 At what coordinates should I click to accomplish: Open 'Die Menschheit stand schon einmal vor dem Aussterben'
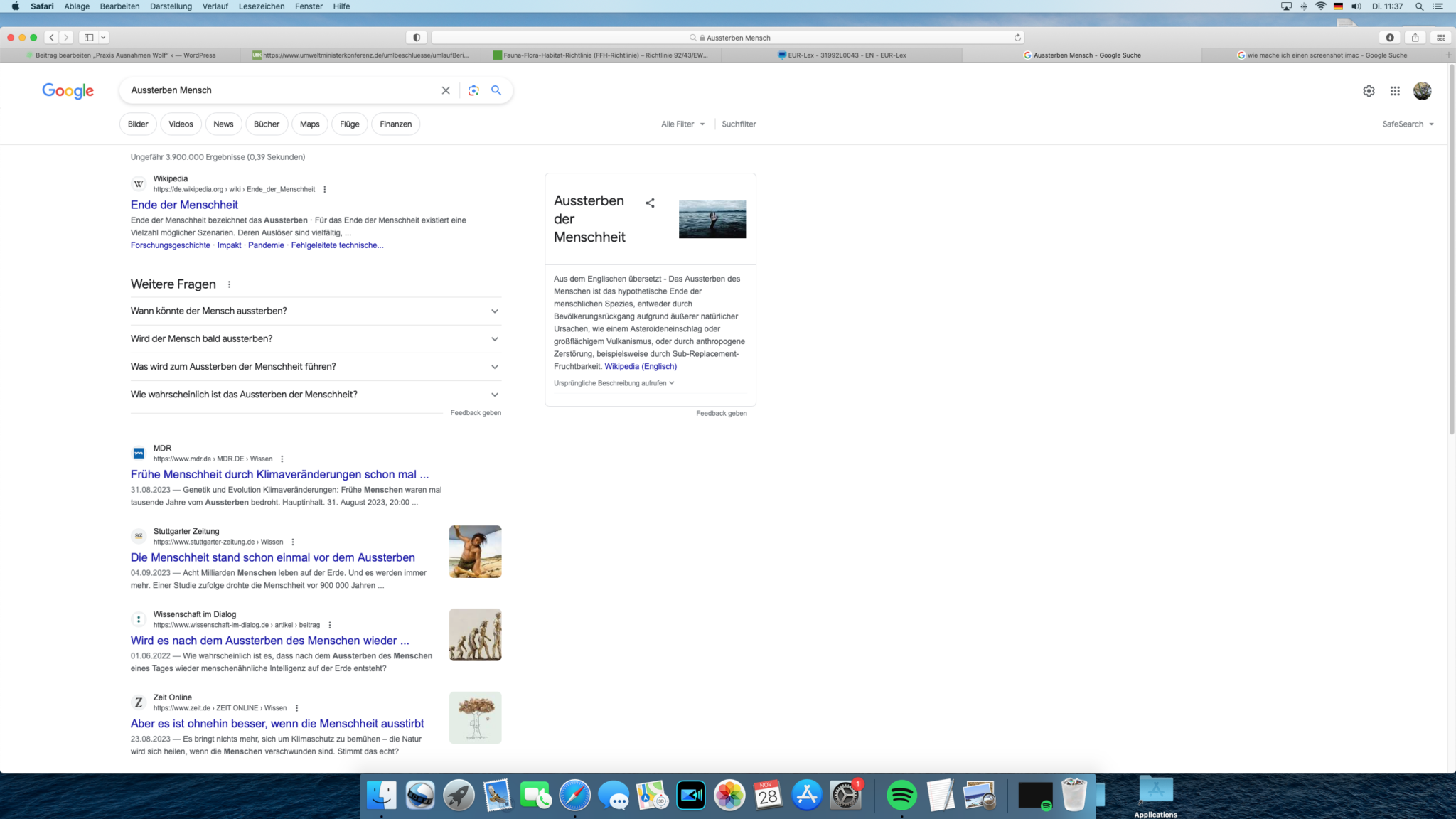[x=273, y=557]
